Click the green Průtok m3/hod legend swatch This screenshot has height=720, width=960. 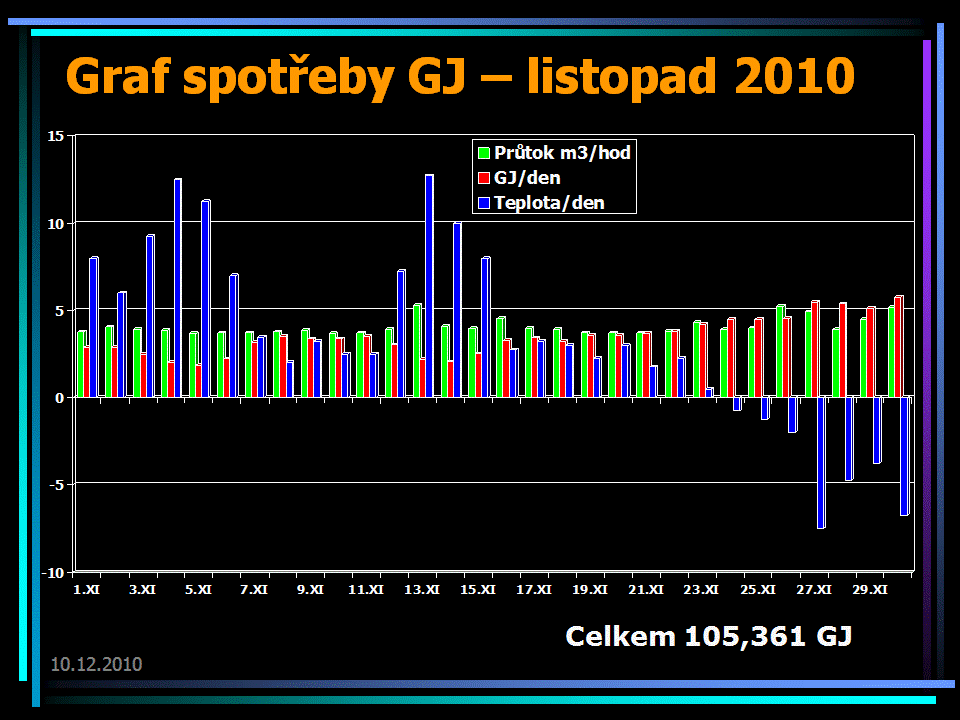pyautogui.click(x=484, y=154)
